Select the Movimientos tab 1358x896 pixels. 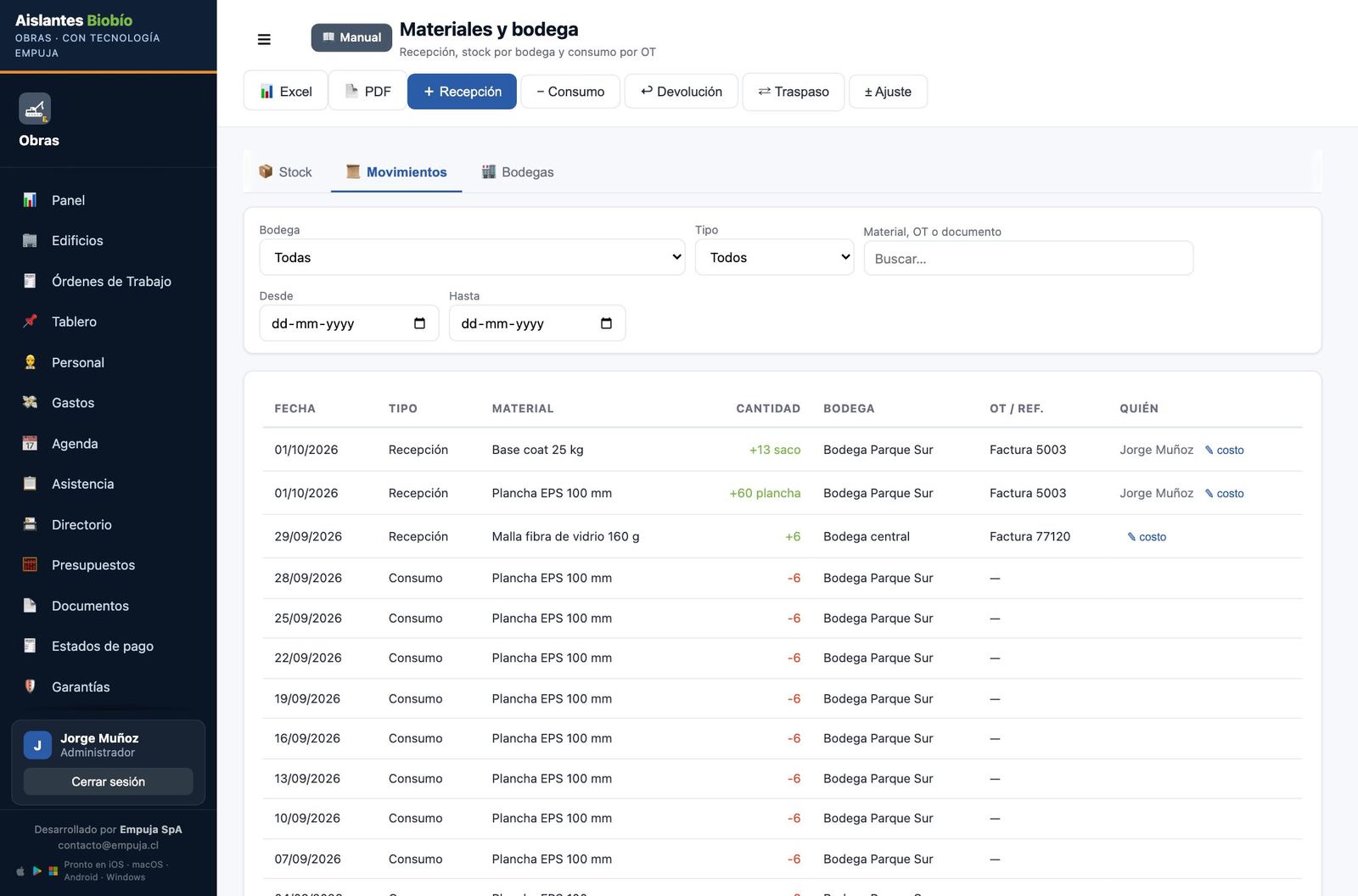(x=396, y=172)
